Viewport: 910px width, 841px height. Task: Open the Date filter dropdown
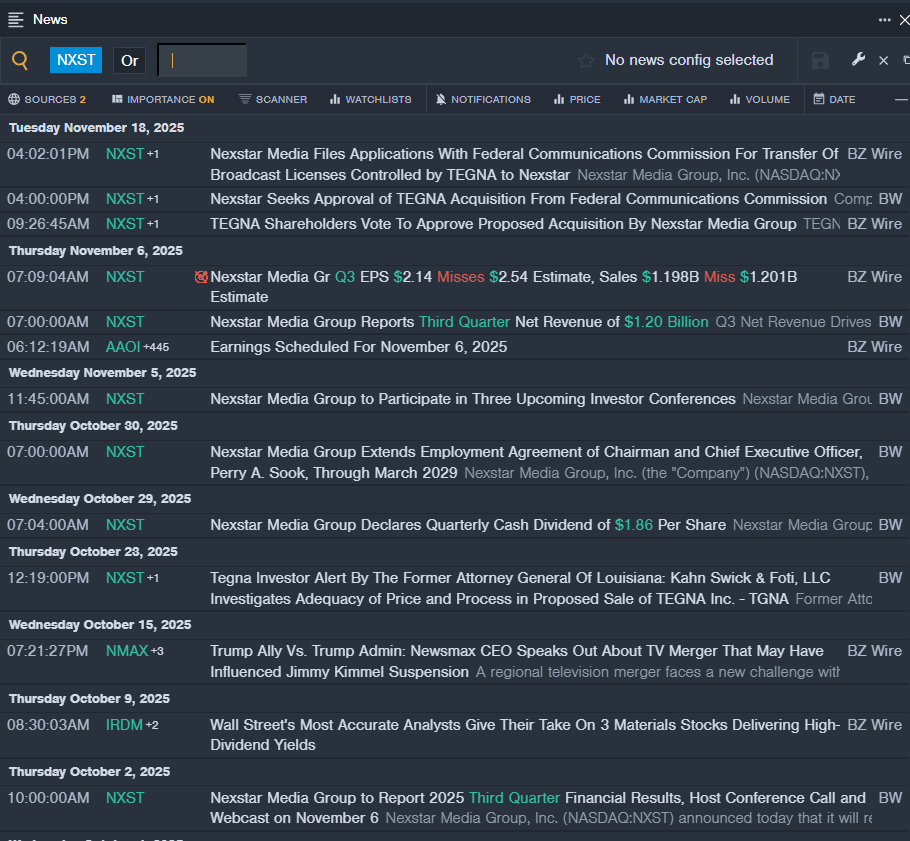coord(834,99)
